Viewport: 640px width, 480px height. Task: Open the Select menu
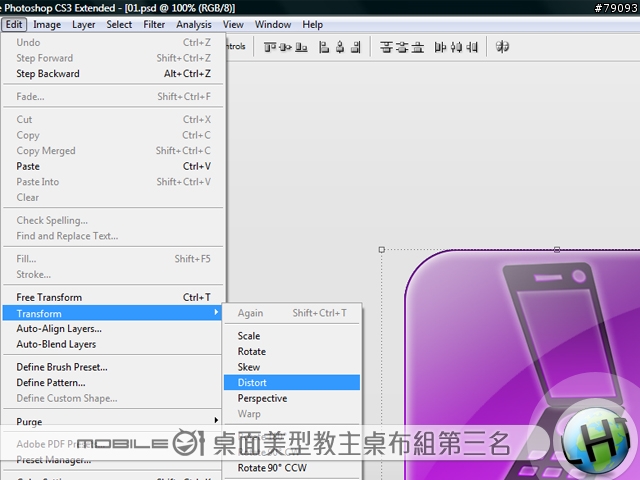click(x=119, y=25)
